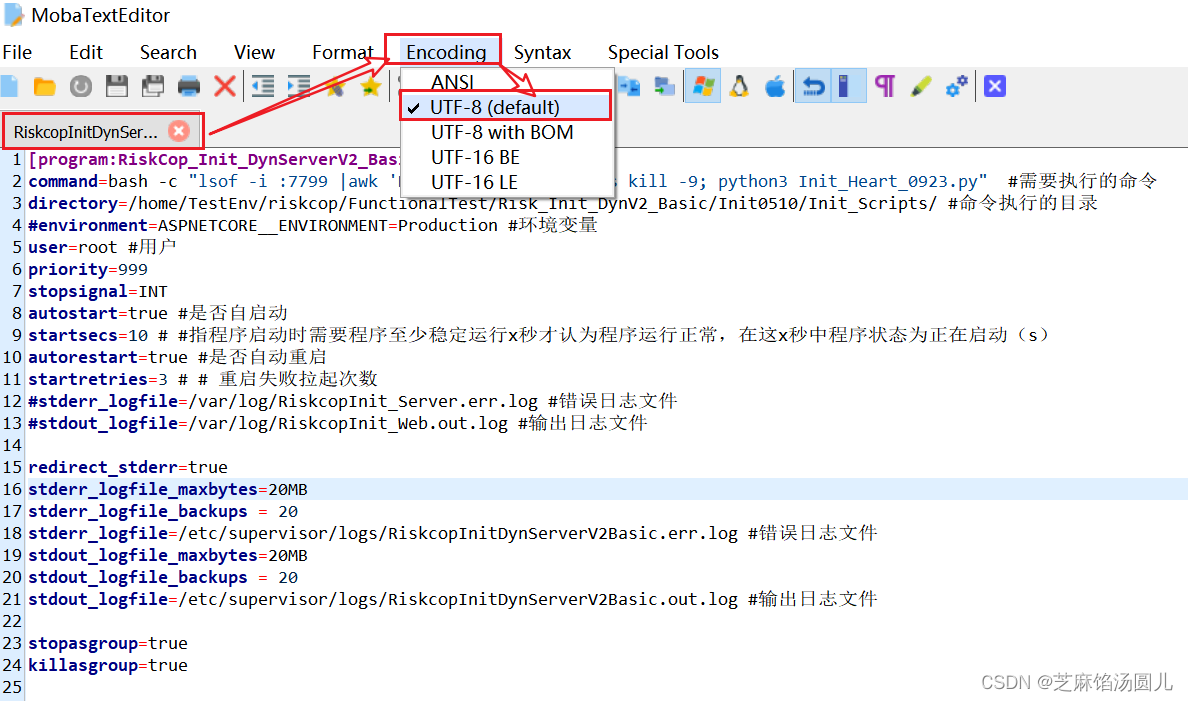Select the Linux LF line-ending icon
Image resolution: width=1188 pixels, height=701 pixels.
[x=738, y=86]
